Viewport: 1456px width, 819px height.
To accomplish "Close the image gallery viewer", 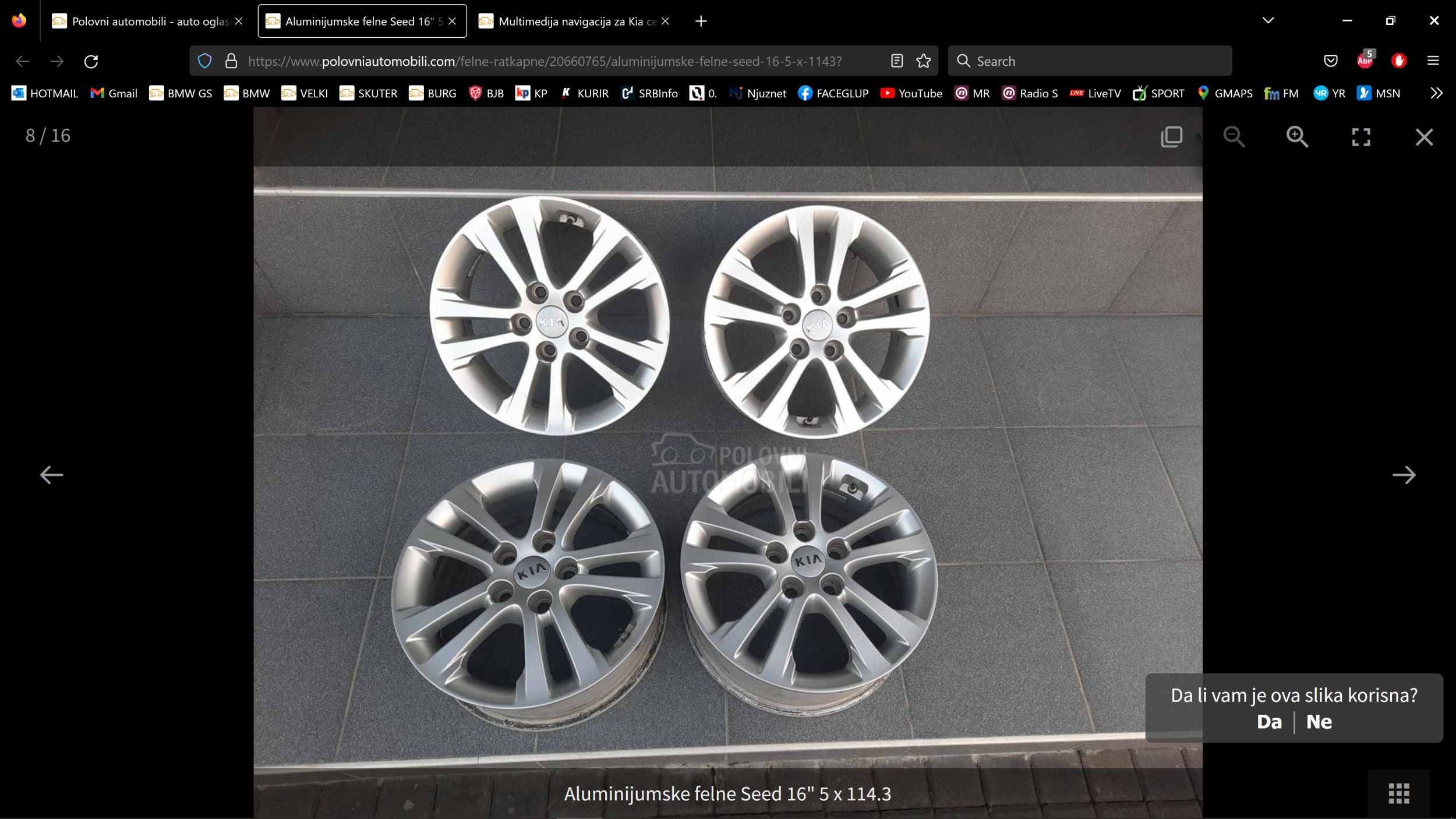I will 1424,137.
